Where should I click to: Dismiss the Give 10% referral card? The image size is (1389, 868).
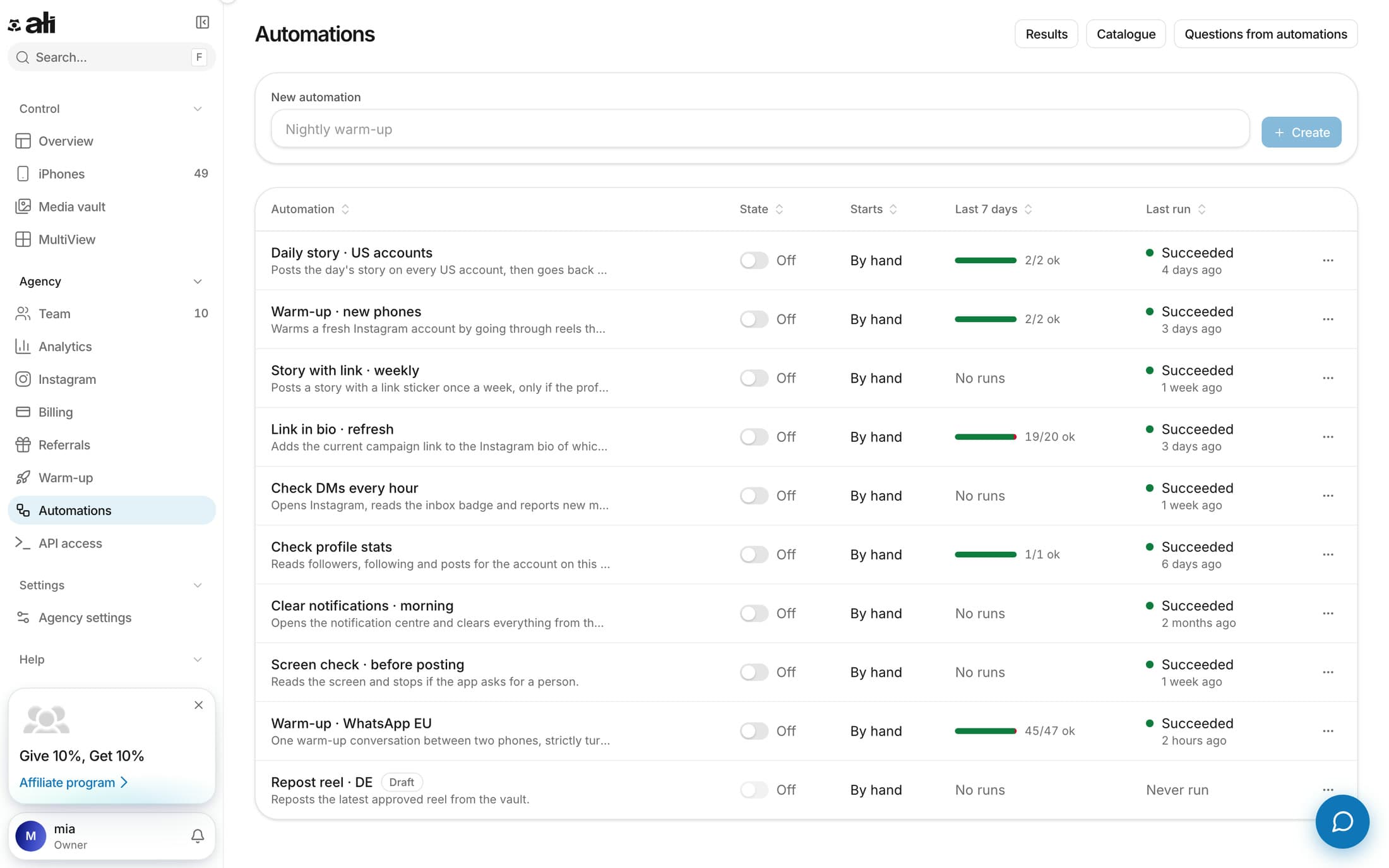(199, 705)
